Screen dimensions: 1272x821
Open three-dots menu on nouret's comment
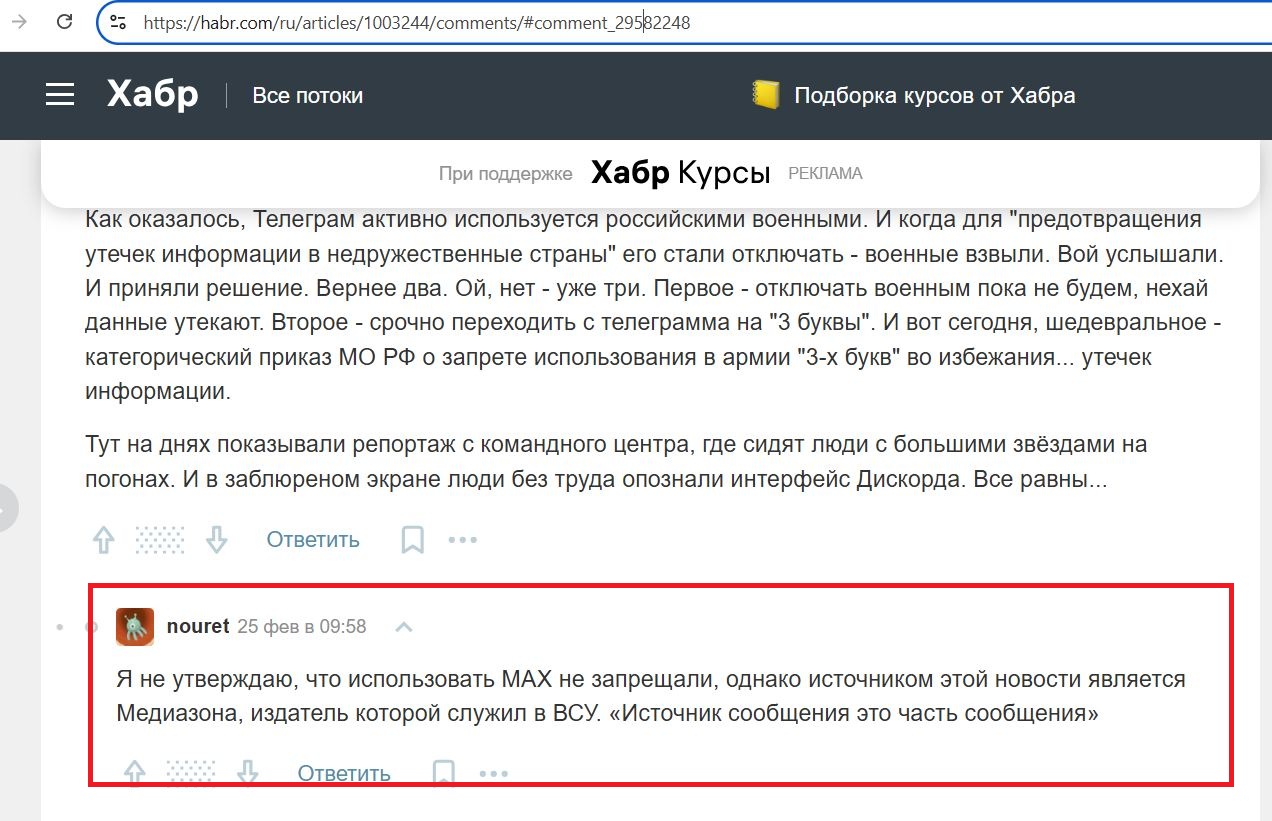click(494, 773)
